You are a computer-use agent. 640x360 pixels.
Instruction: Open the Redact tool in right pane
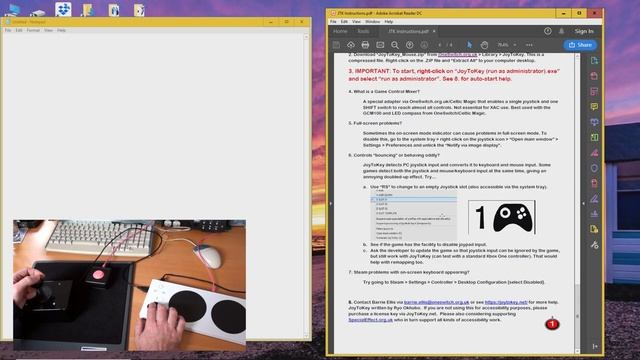[x=594, y=153]
